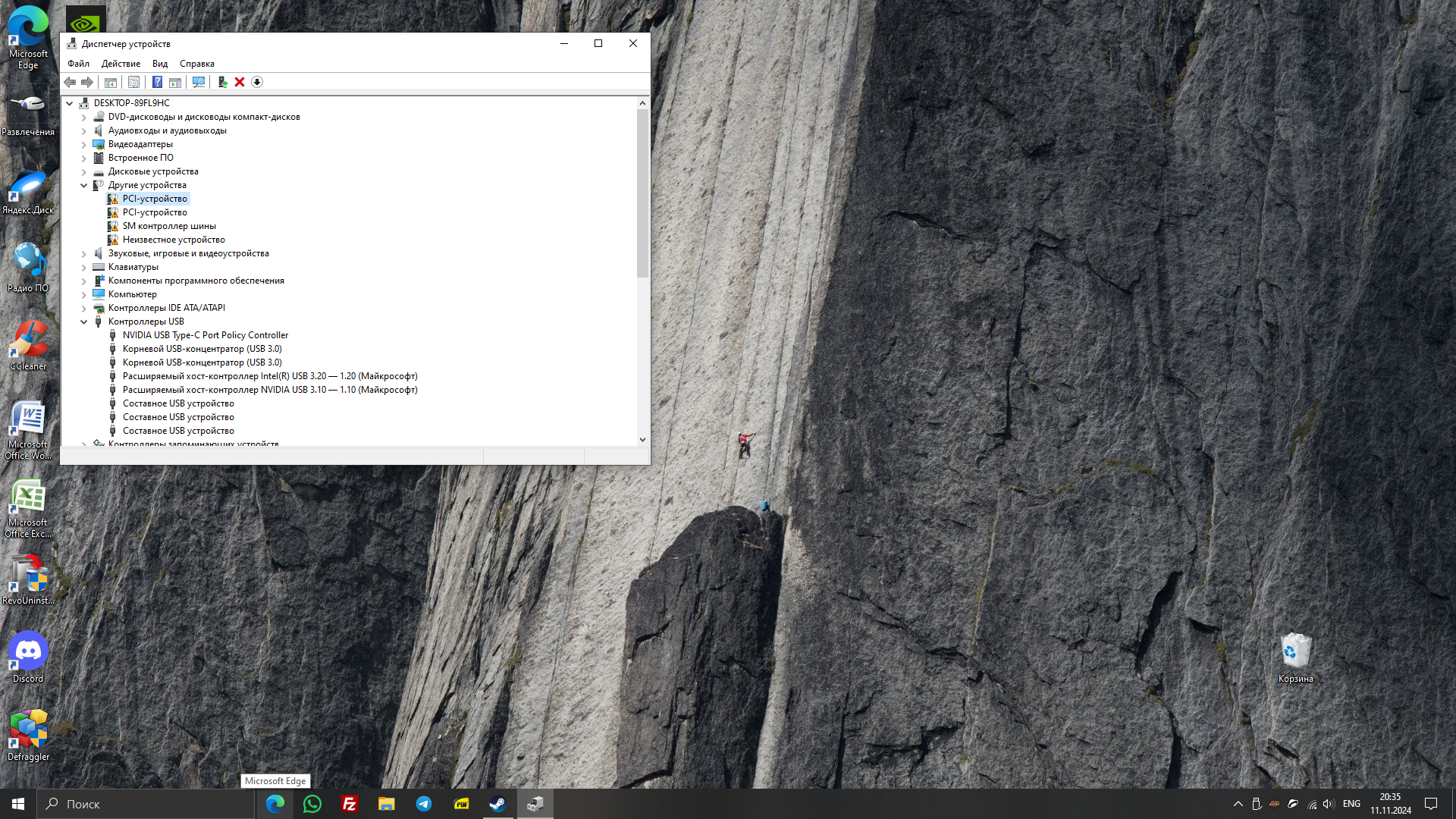Screen dimensions: 1456x819
Task: Click the red X uninstall device icon
Action: pos(240,82)
